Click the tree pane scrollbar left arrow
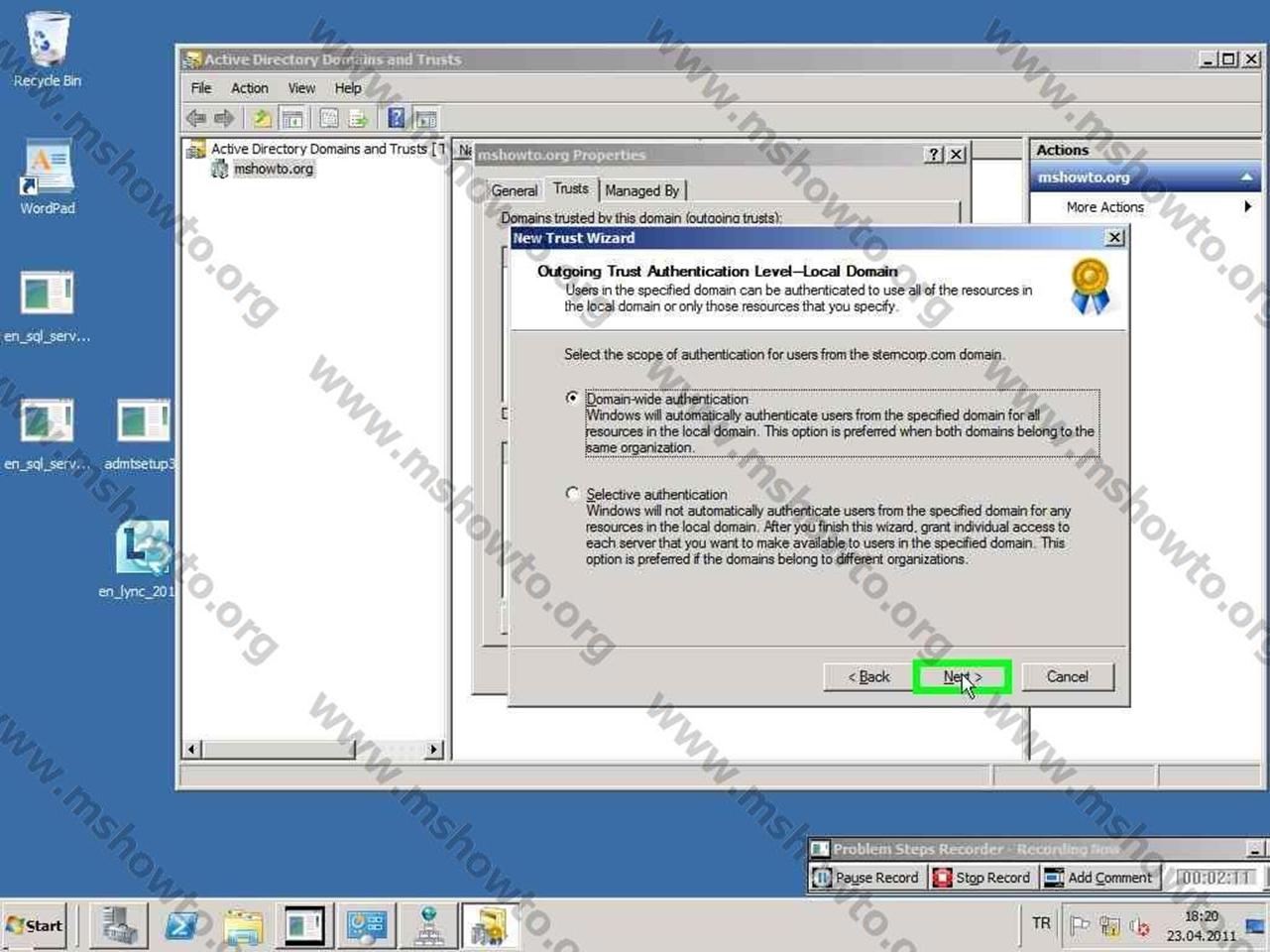The height and width of the screenshot is (952, 1270). [x=193, y=750]
